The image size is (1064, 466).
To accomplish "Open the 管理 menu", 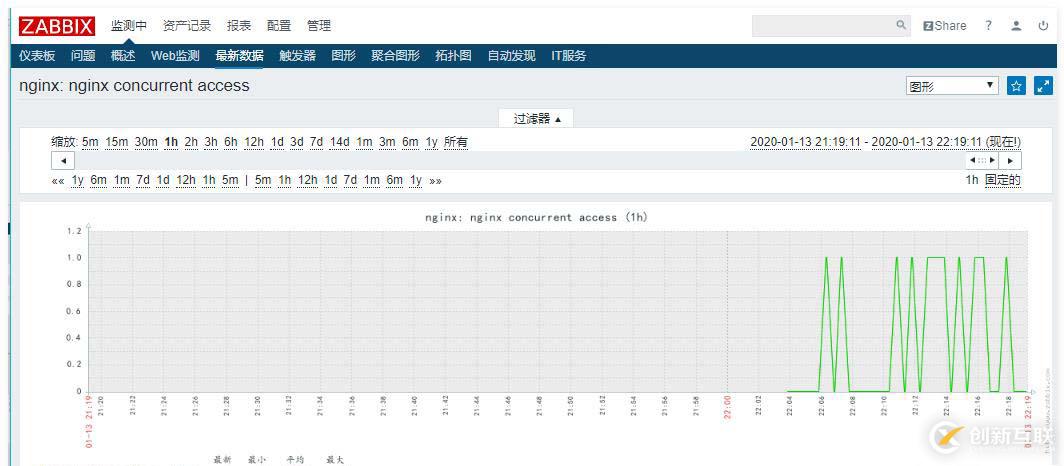I will pyautogui.click(x=319, y=26).
